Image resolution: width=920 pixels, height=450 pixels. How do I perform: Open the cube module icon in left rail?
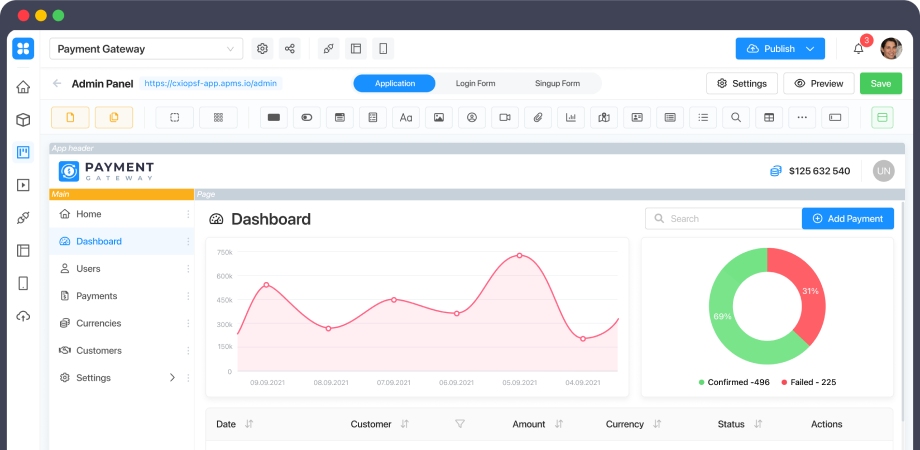23,120
